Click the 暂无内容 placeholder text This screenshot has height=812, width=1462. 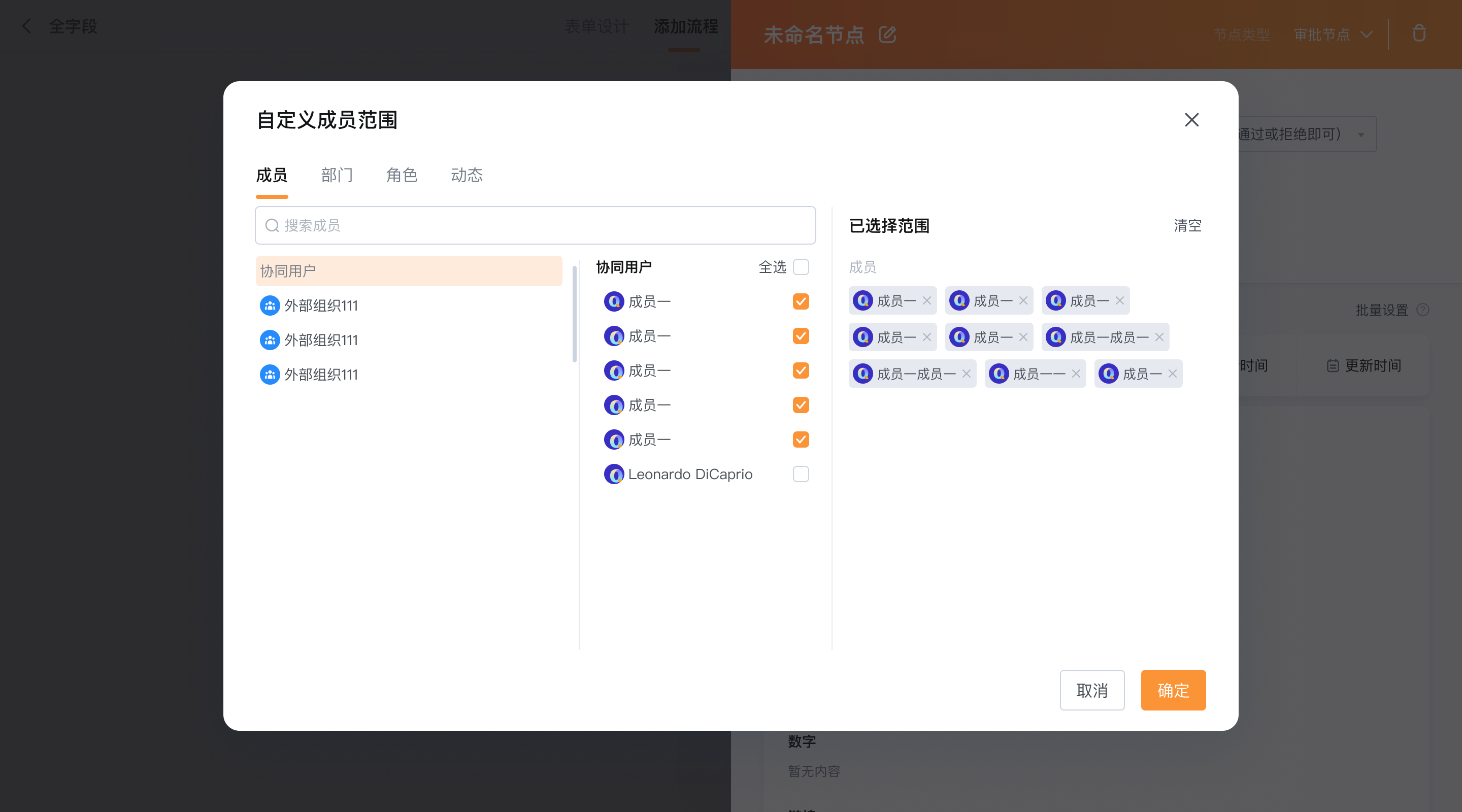(x=814, y=772)
